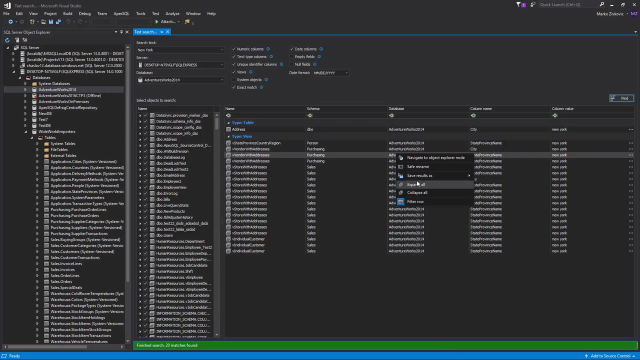Click the info icon beside Date columns
This screenshot has height=360, width=640.
coord(321,49)
